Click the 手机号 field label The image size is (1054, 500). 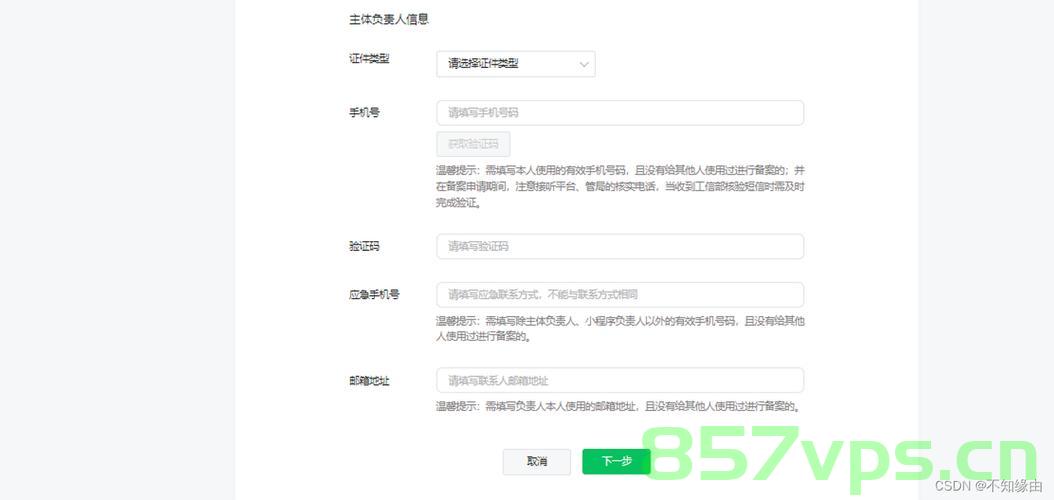click(364, 113)
